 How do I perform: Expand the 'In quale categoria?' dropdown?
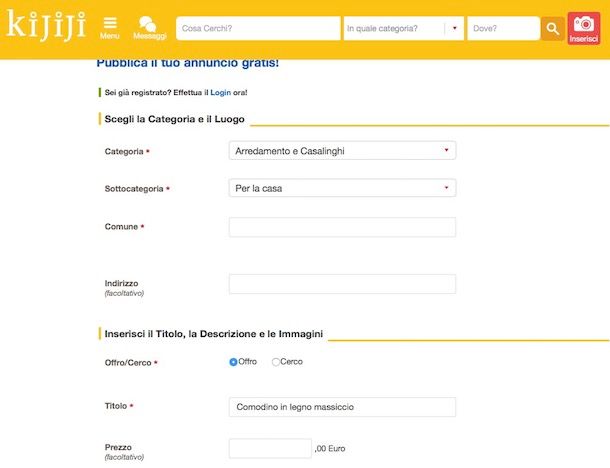pos(403,28)
